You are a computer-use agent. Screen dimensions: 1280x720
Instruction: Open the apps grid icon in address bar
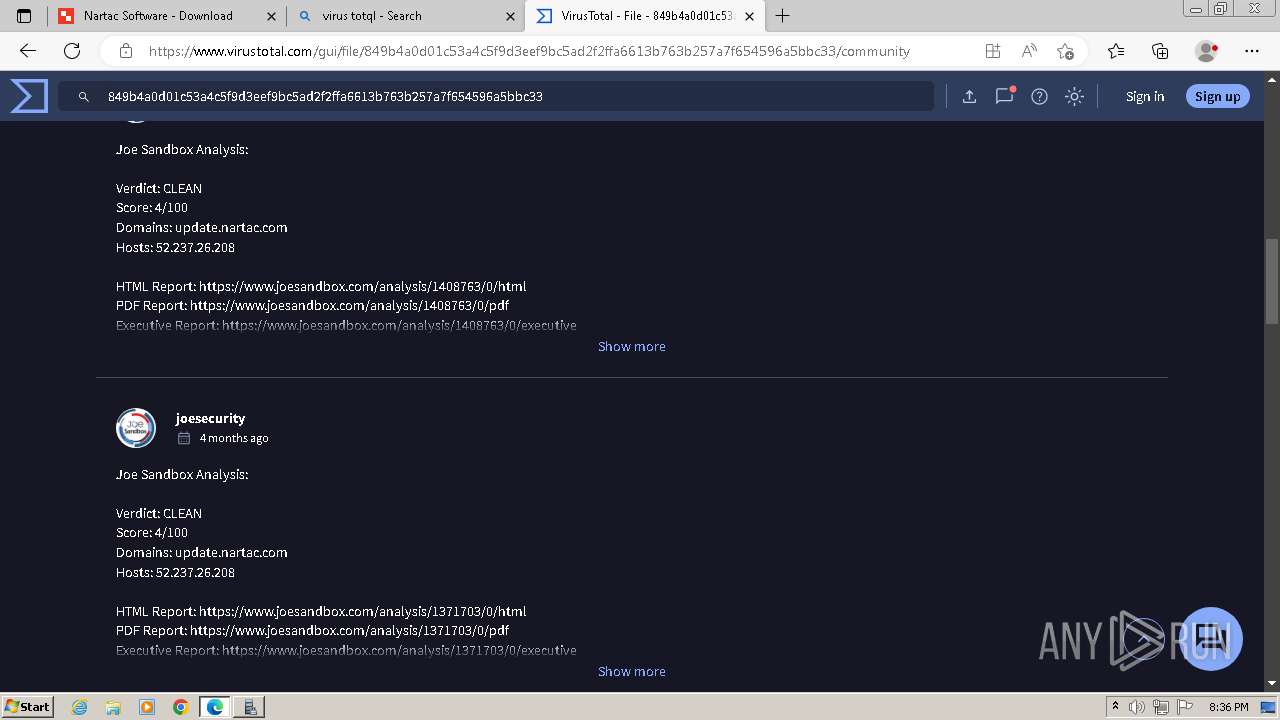[992, 51]
